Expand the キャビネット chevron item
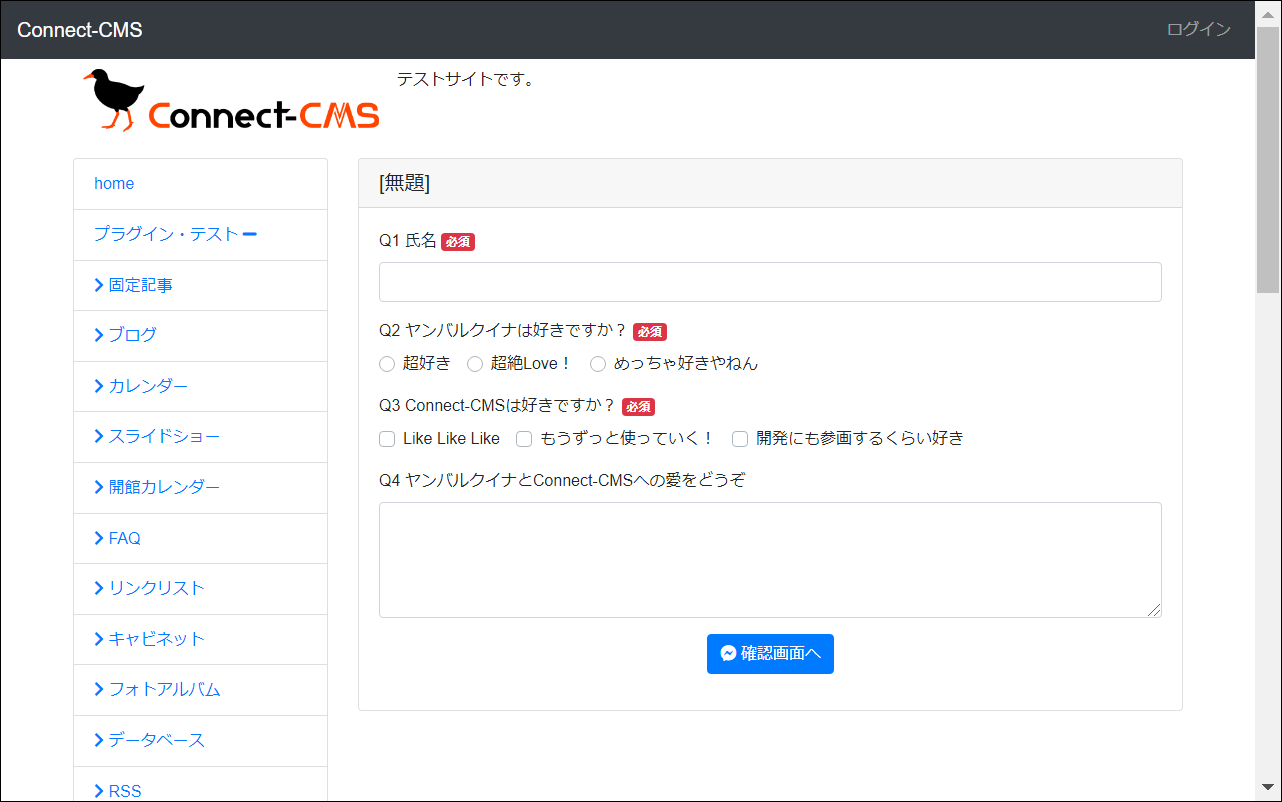 click(99, 639)
